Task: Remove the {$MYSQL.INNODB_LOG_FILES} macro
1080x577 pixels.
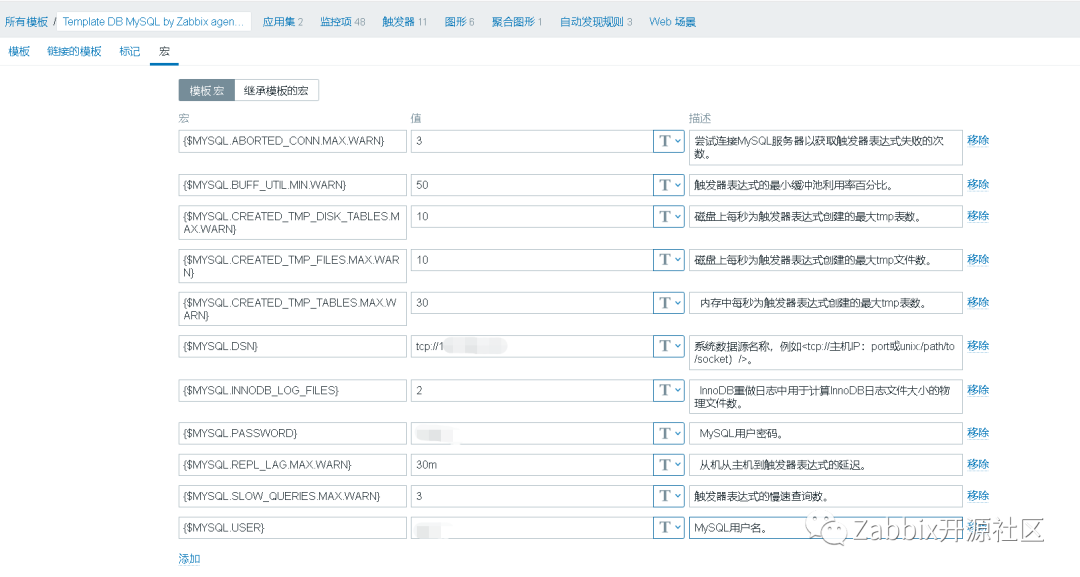Action: 977,390
